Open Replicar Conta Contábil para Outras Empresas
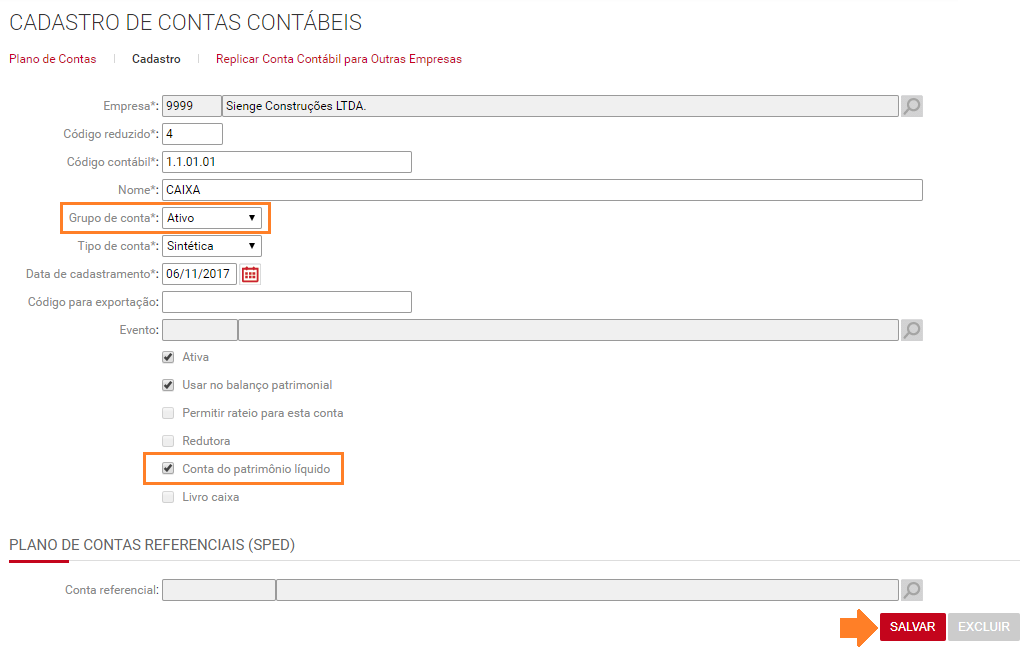The image size is (1020, 650). point(339,59)
